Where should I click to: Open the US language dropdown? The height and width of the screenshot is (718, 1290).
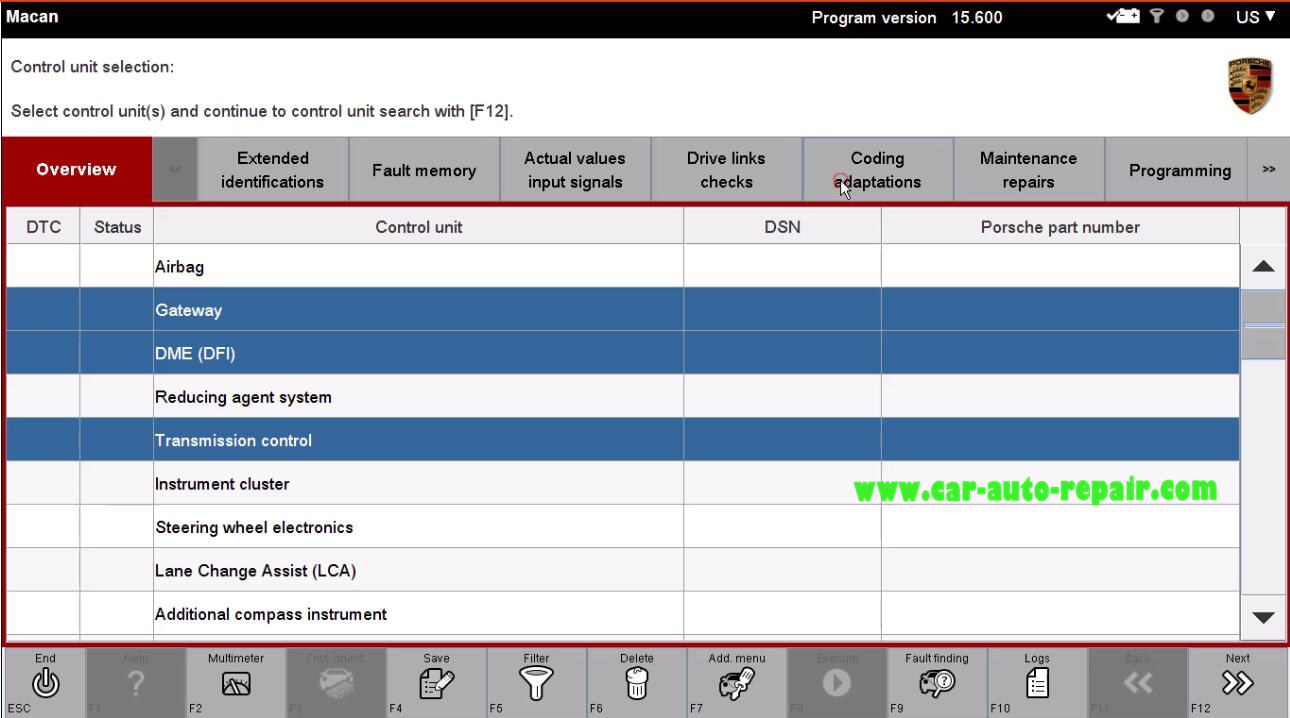click(x=1256, y=17)
